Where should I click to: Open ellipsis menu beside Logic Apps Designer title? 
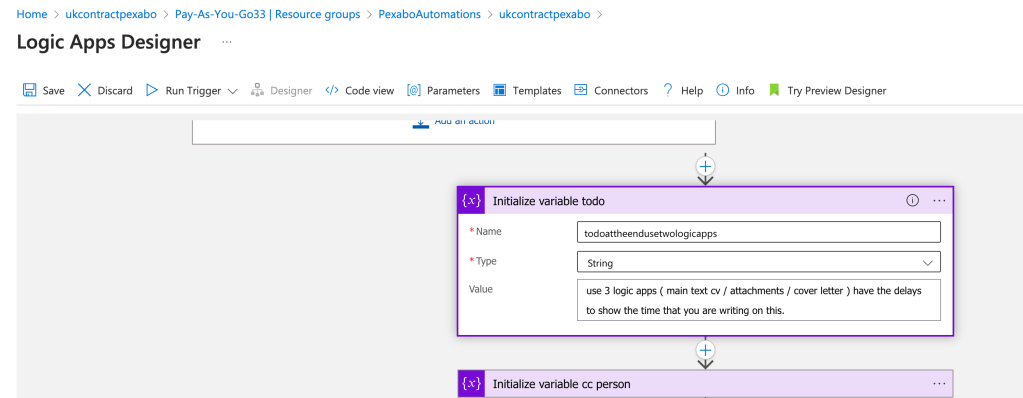point(226,42)
